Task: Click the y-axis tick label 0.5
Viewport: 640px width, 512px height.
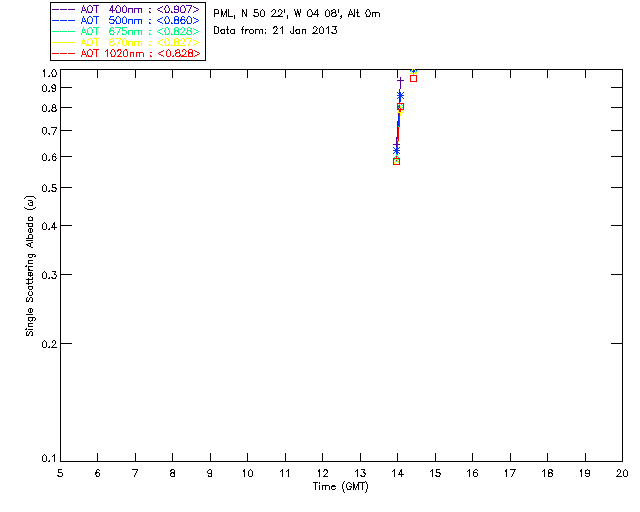Action: pyautogui.click(x=49, y=188)
